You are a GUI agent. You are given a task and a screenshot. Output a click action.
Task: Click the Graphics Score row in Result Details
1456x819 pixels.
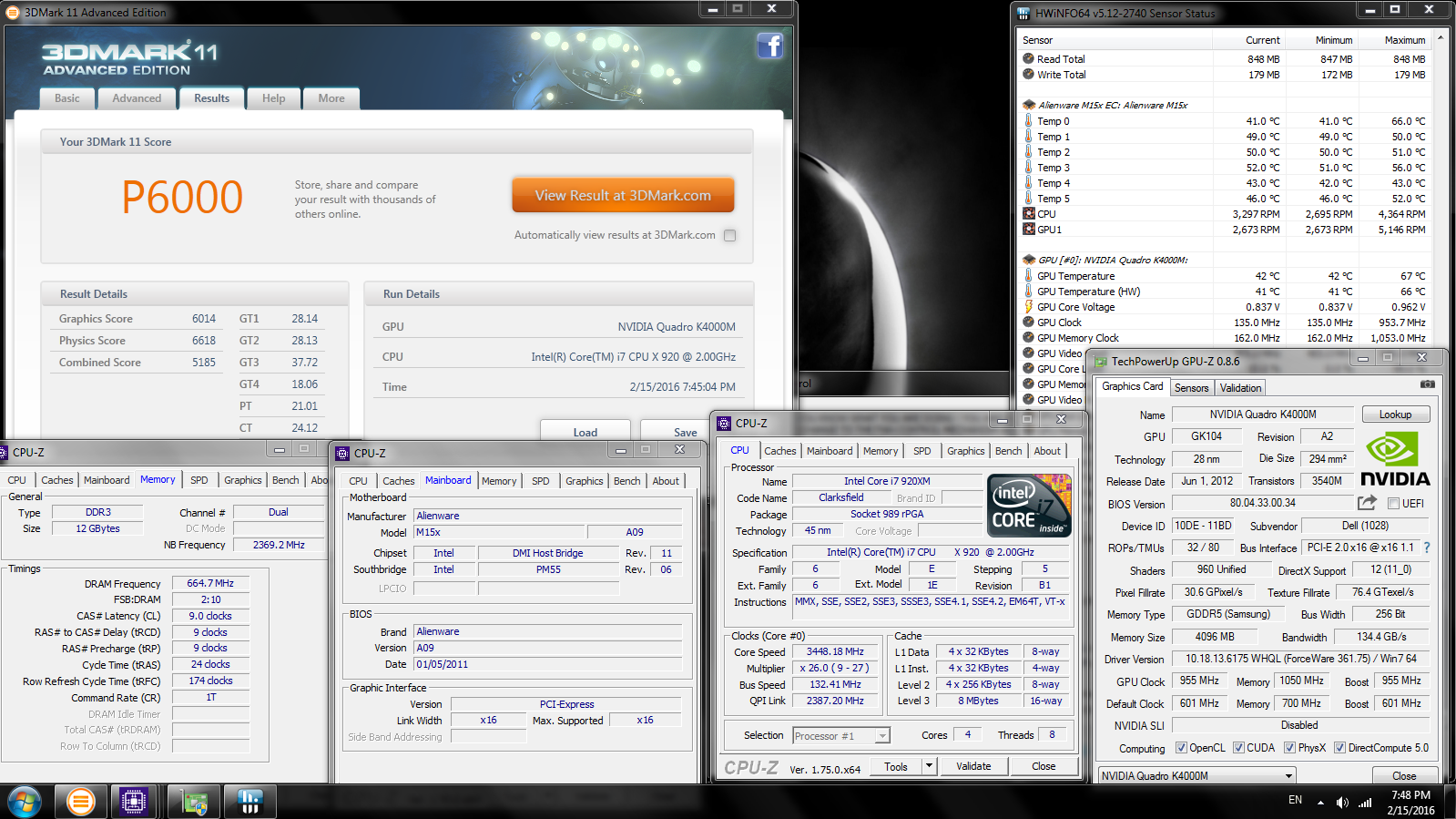(x=137, y=319)
